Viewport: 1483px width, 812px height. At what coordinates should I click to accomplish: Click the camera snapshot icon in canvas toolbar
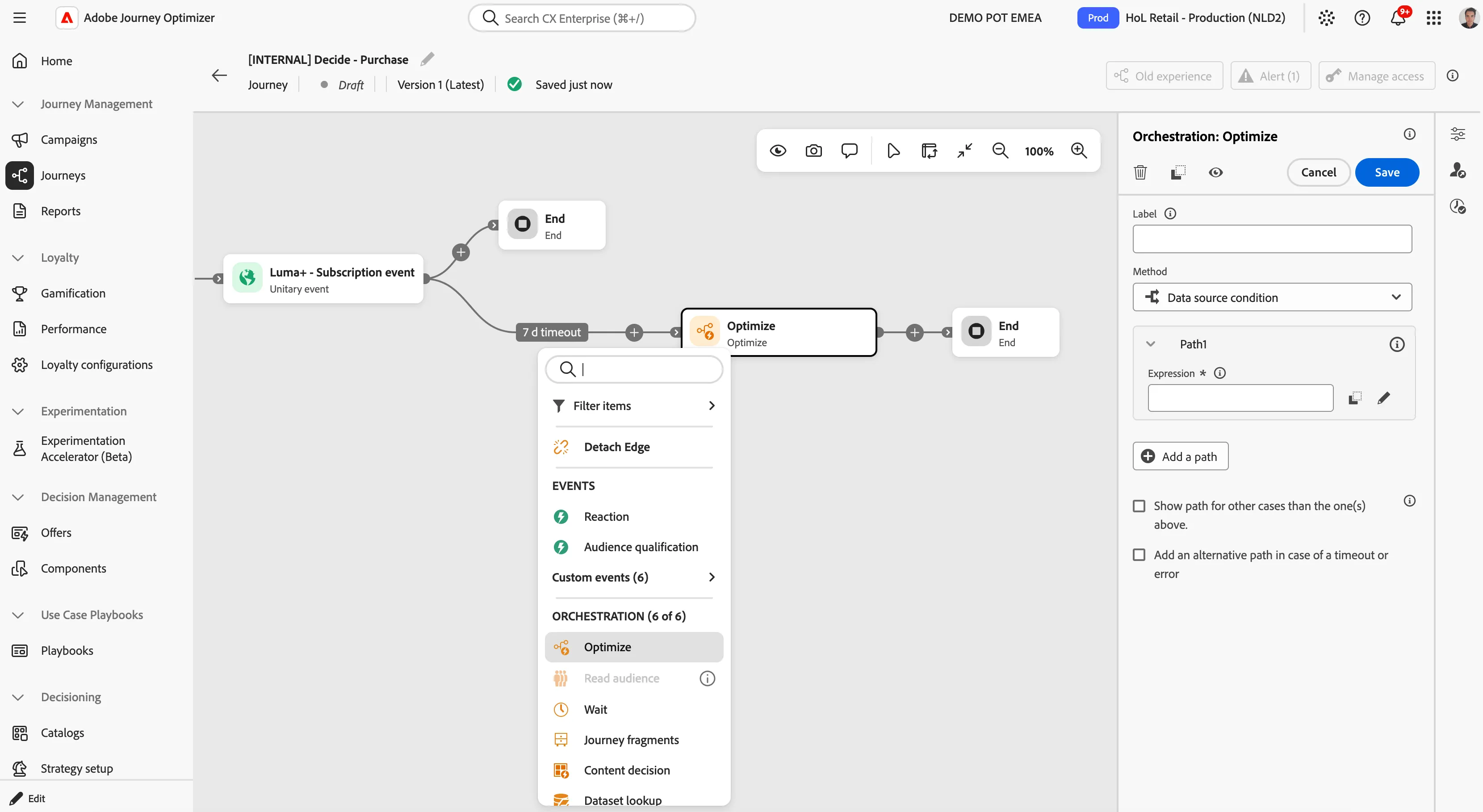tap(813, 151)
